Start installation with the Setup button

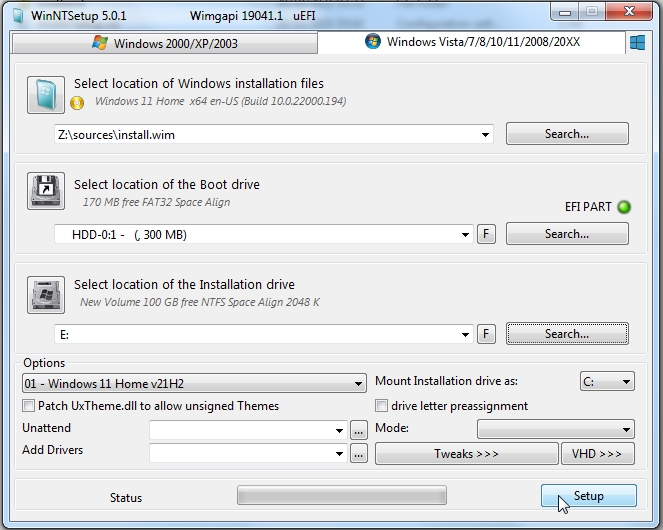click(589, 496)
